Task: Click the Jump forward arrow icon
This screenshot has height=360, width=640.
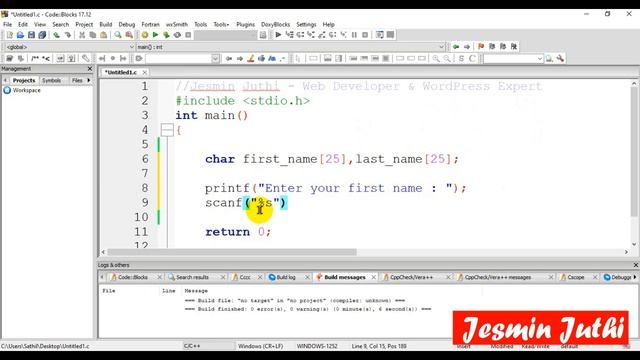Action: [467, 47]
